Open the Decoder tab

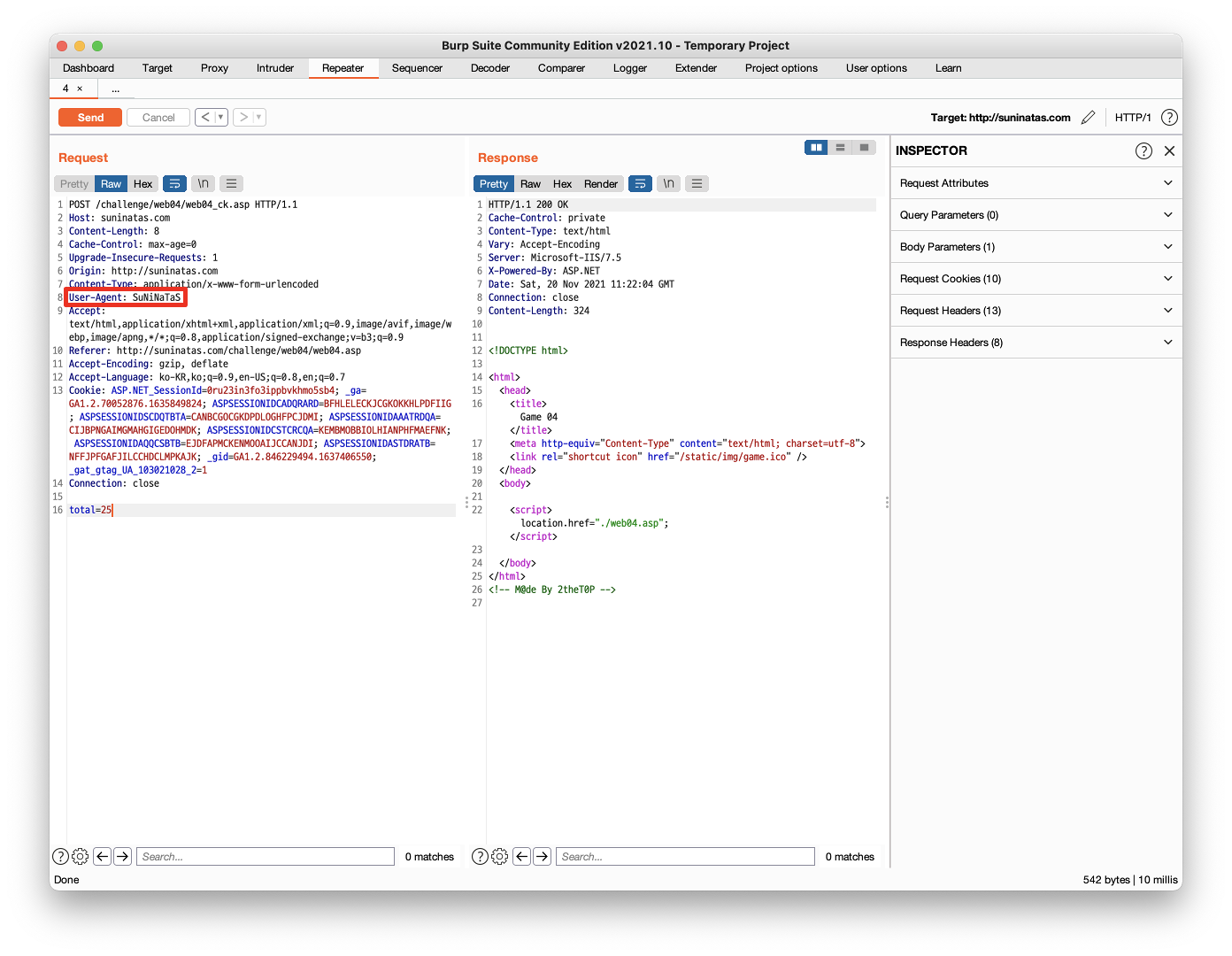click(490, 68)
